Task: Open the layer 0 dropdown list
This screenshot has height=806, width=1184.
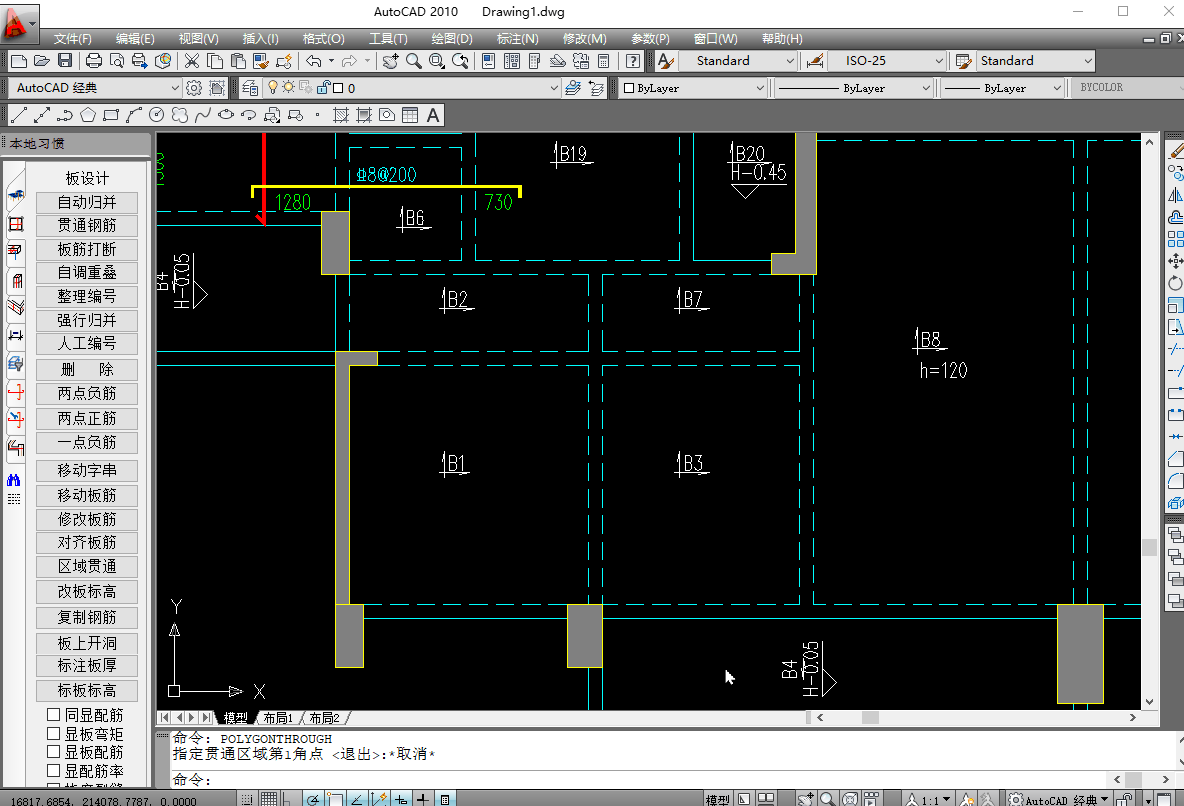Action: 553,88
